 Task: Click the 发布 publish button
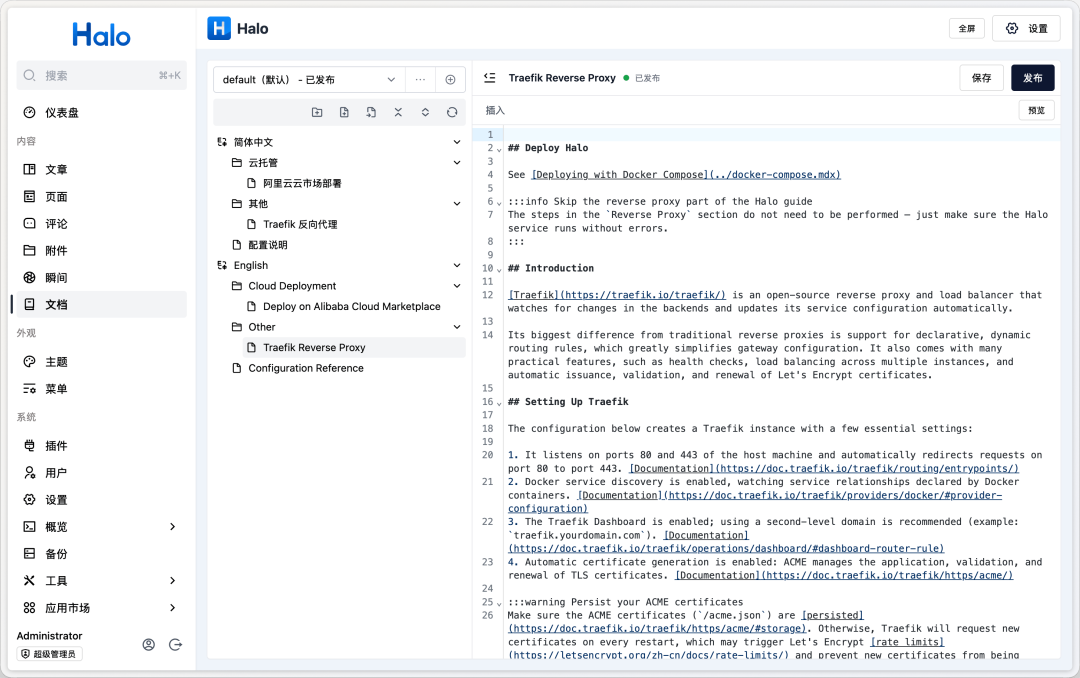(x=1032, y=78)
